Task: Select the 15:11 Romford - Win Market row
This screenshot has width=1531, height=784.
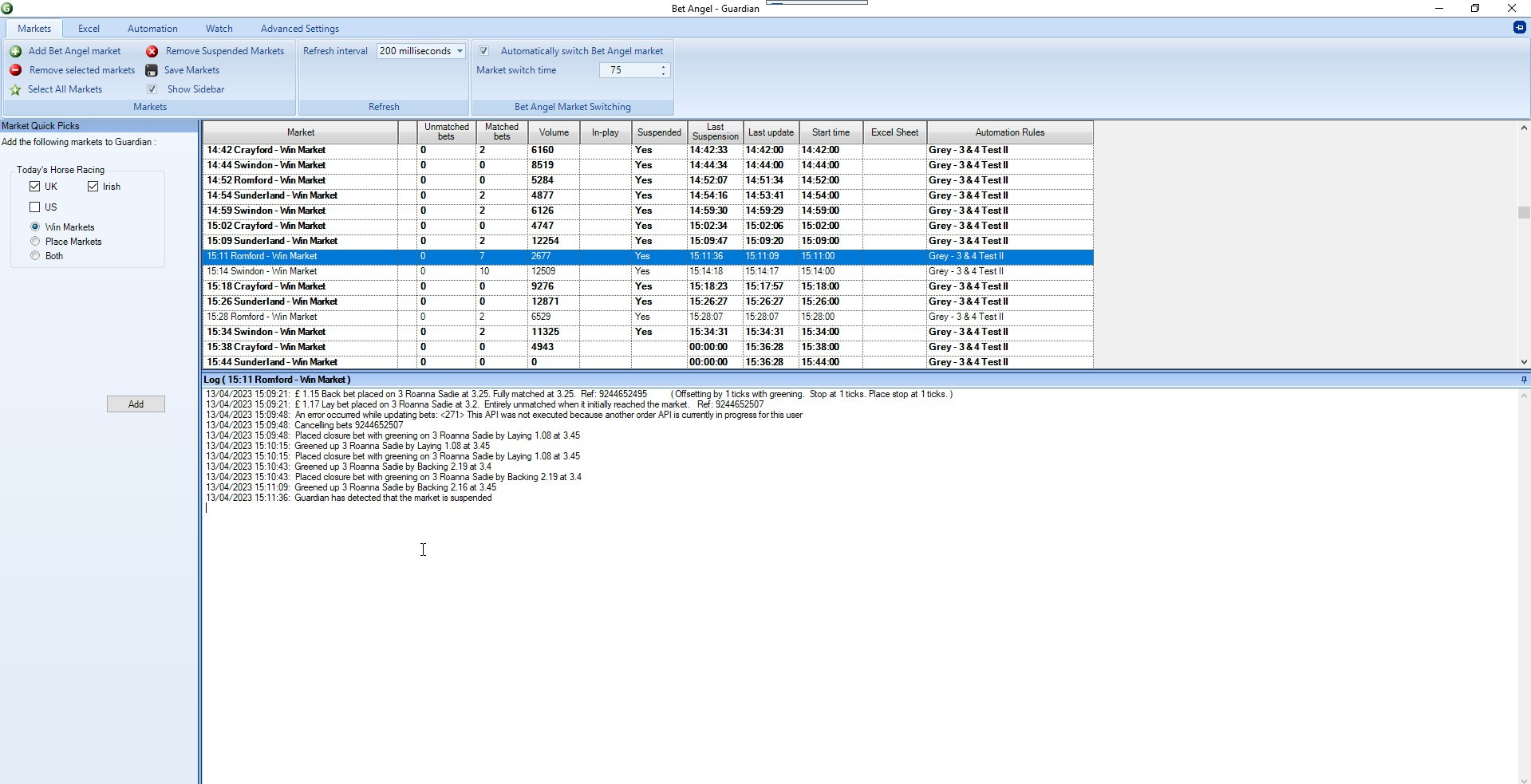Action: point(648,256)
